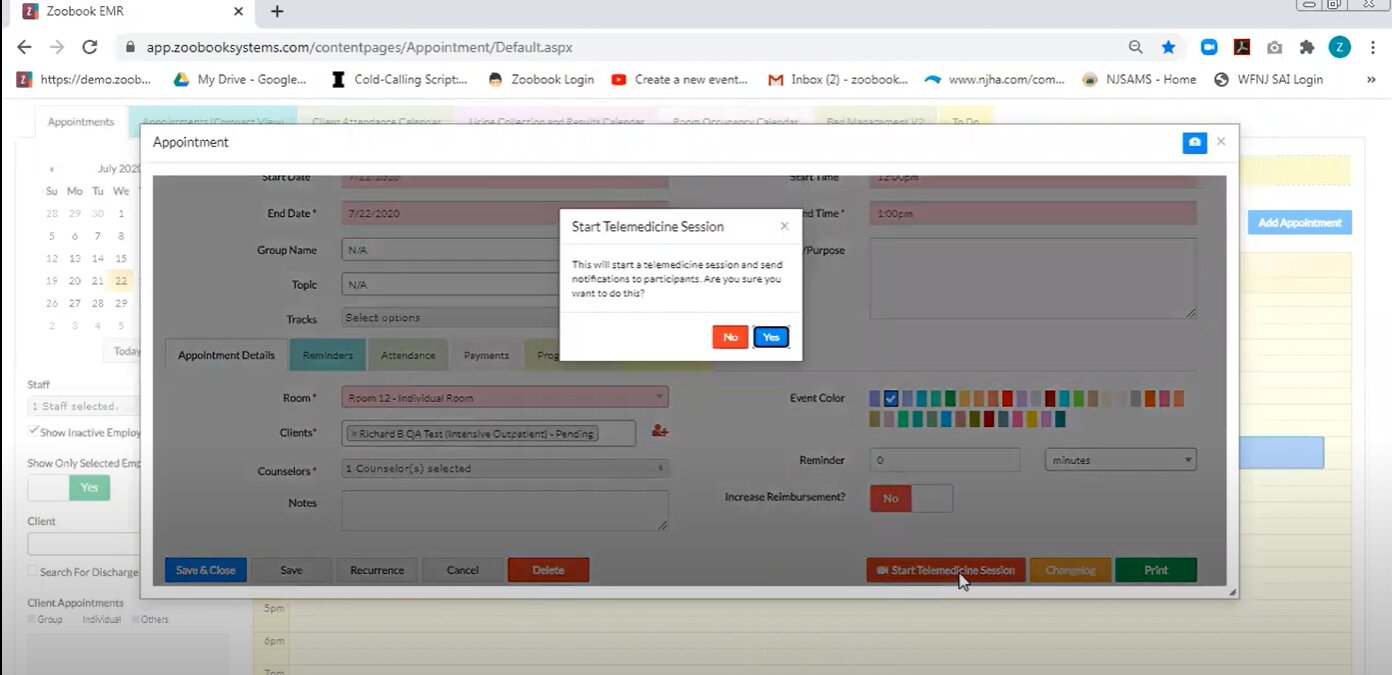Open the Chrome extensions puzzle icon

click(1306, 47)
